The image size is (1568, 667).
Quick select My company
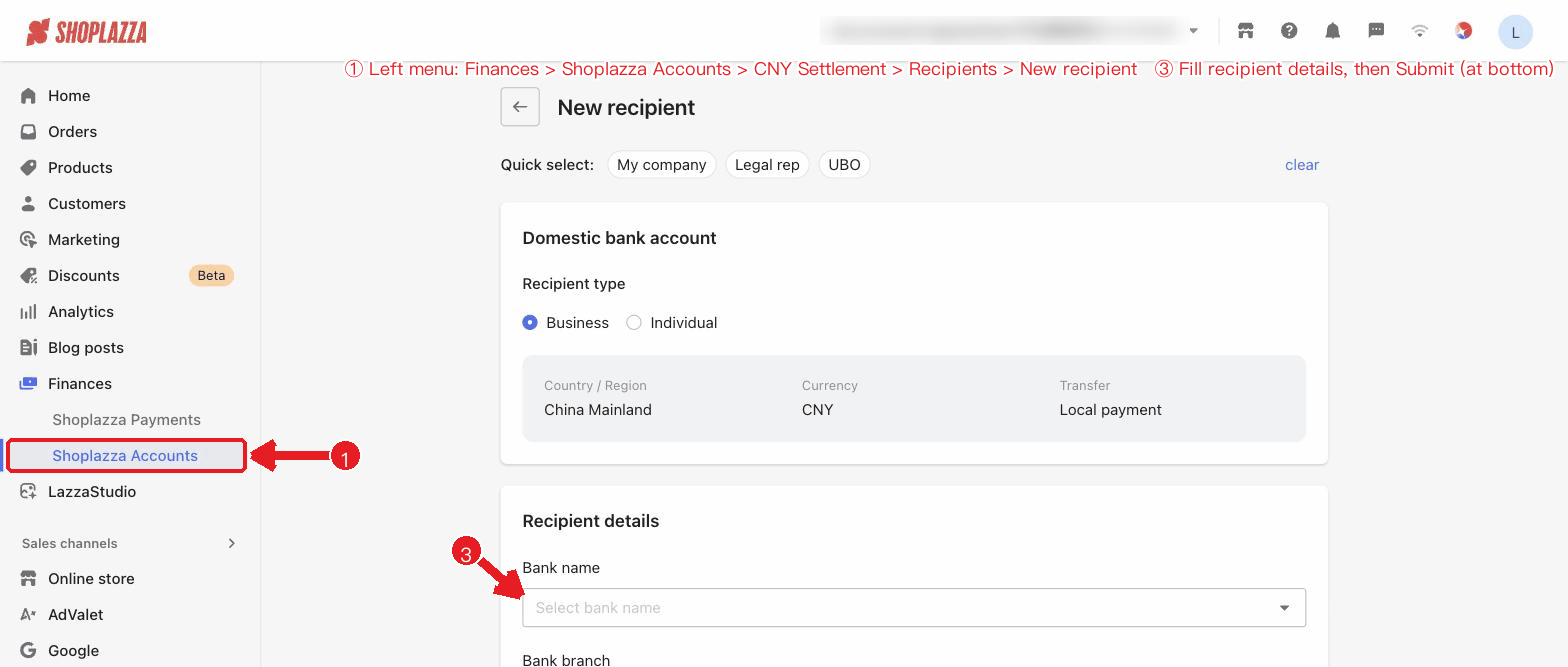[x=662, y=165]
